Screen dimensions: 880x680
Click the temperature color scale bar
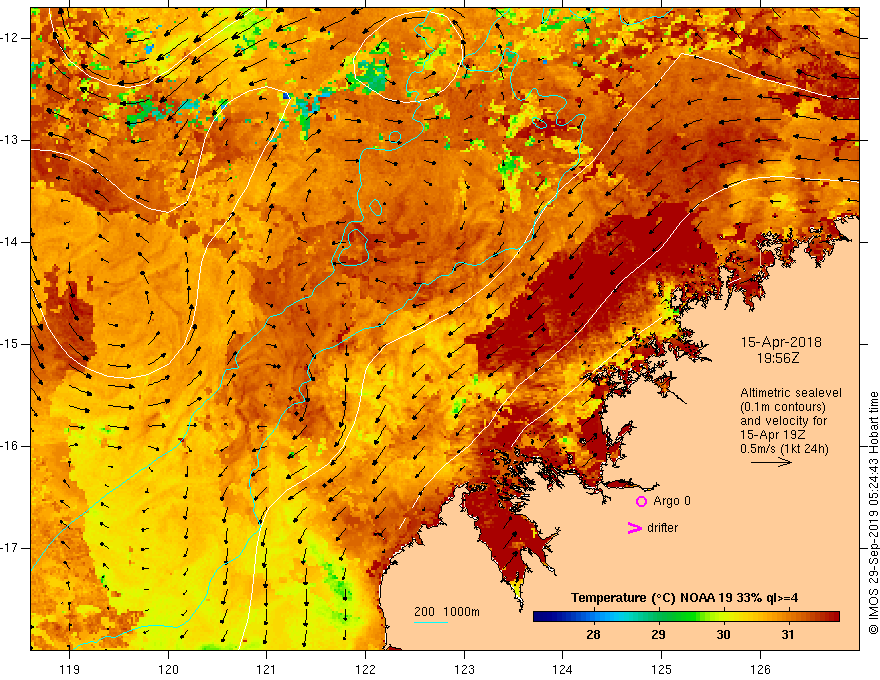pyautogui.click(x=686, y=617)
